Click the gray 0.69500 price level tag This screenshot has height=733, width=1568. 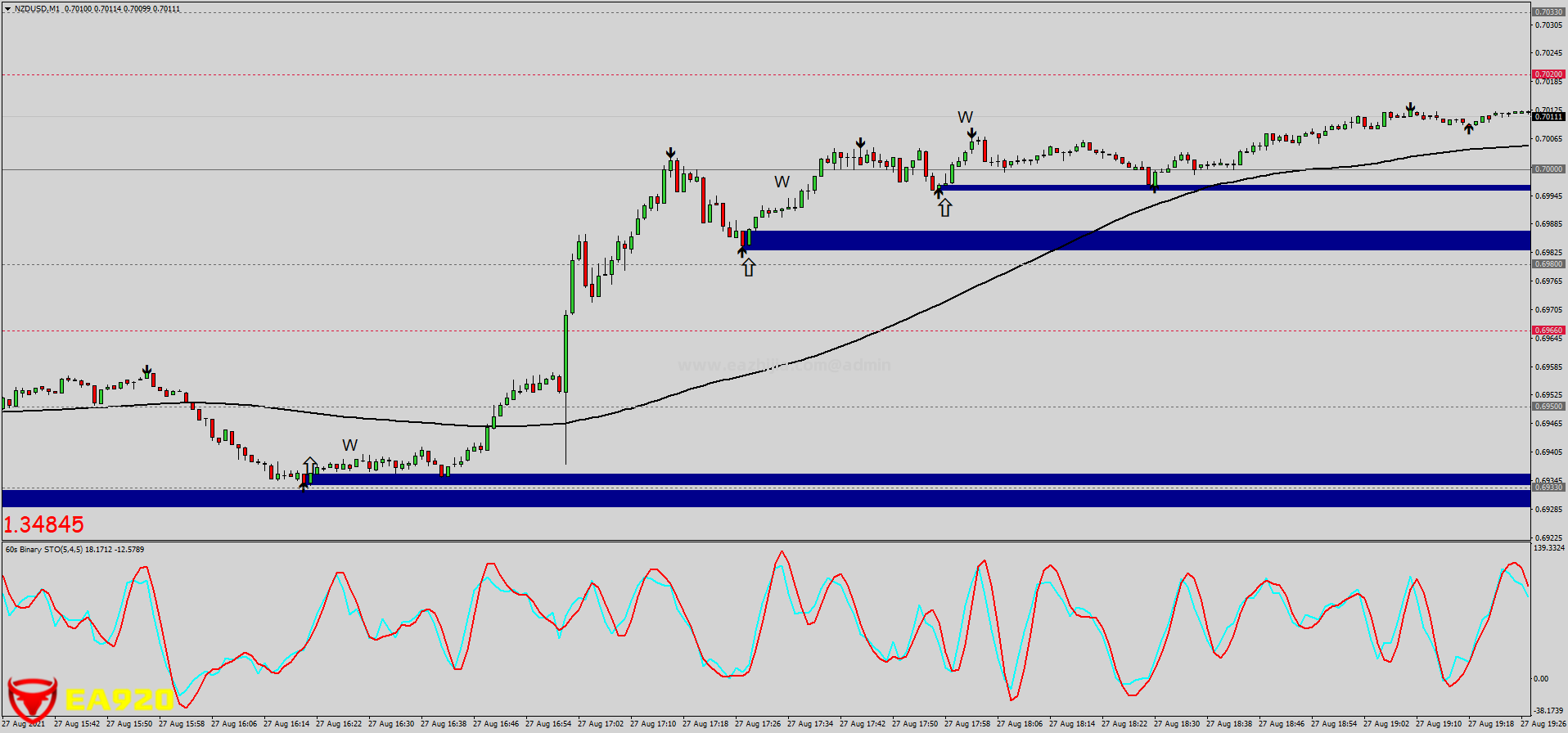point(1548,407)
